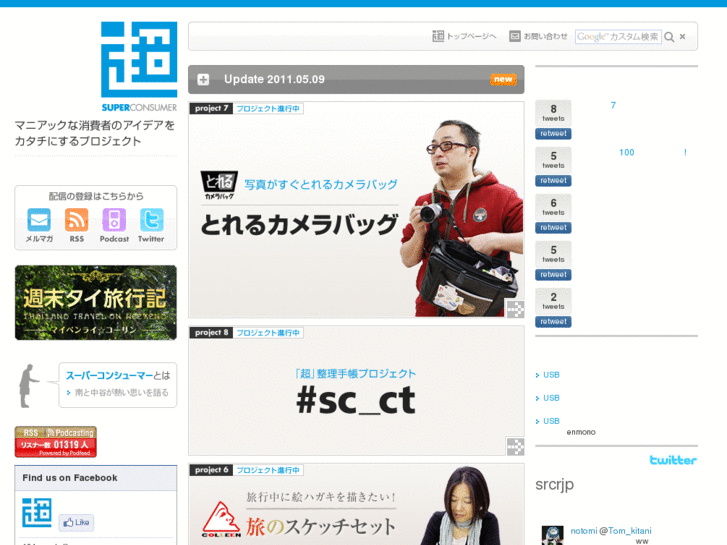Click the Super Consumer logo
The height and width of the screenshot is (545, 727).
coord(139,66)
